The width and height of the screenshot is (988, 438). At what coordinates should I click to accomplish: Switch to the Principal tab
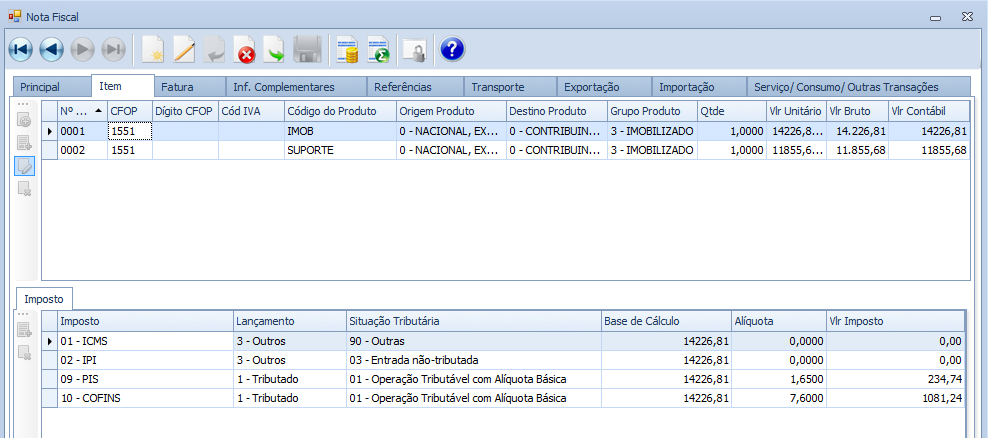click(x=40, y=87)
